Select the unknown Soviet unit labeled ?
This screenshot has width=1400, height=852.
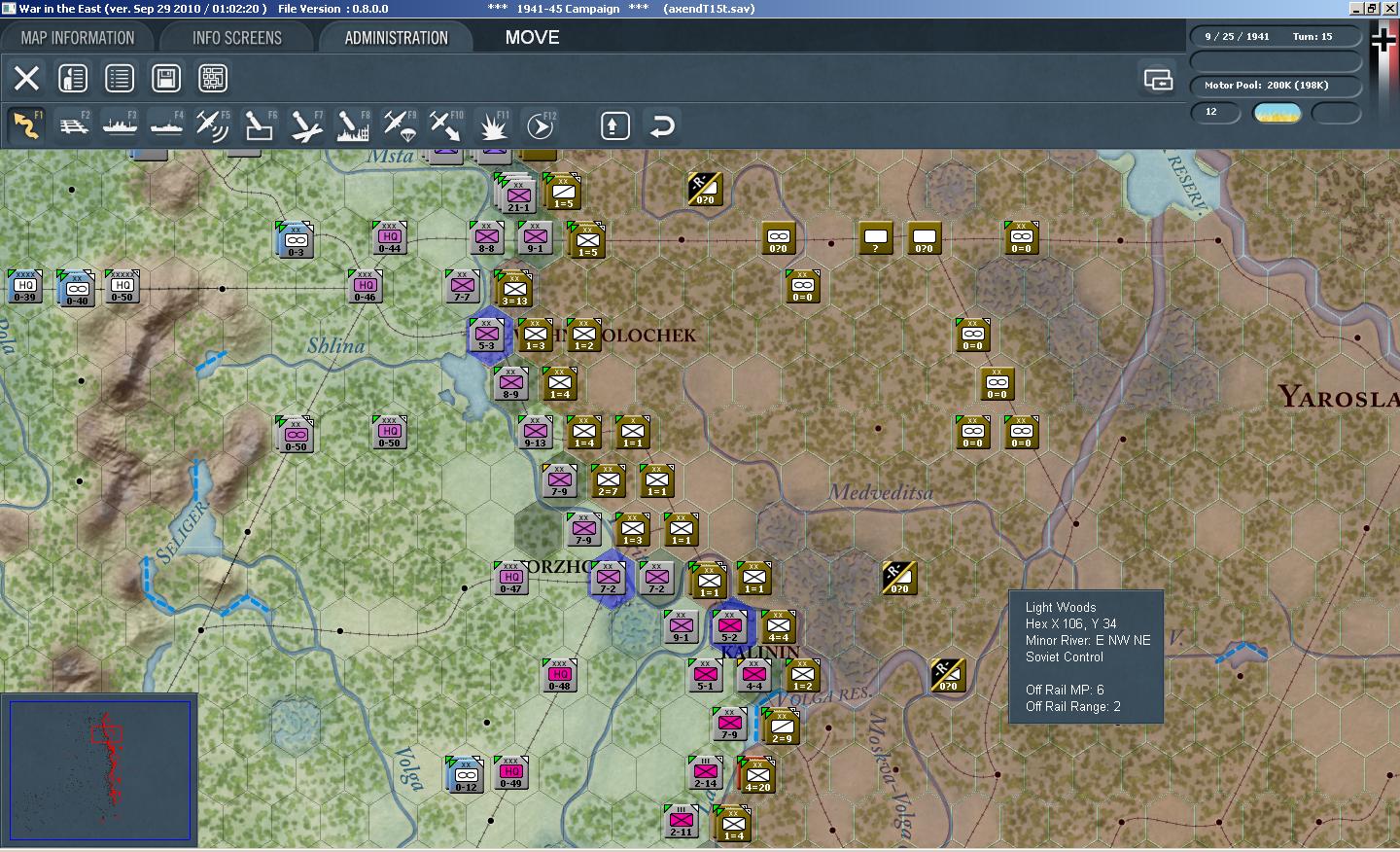tap(876, 238)
